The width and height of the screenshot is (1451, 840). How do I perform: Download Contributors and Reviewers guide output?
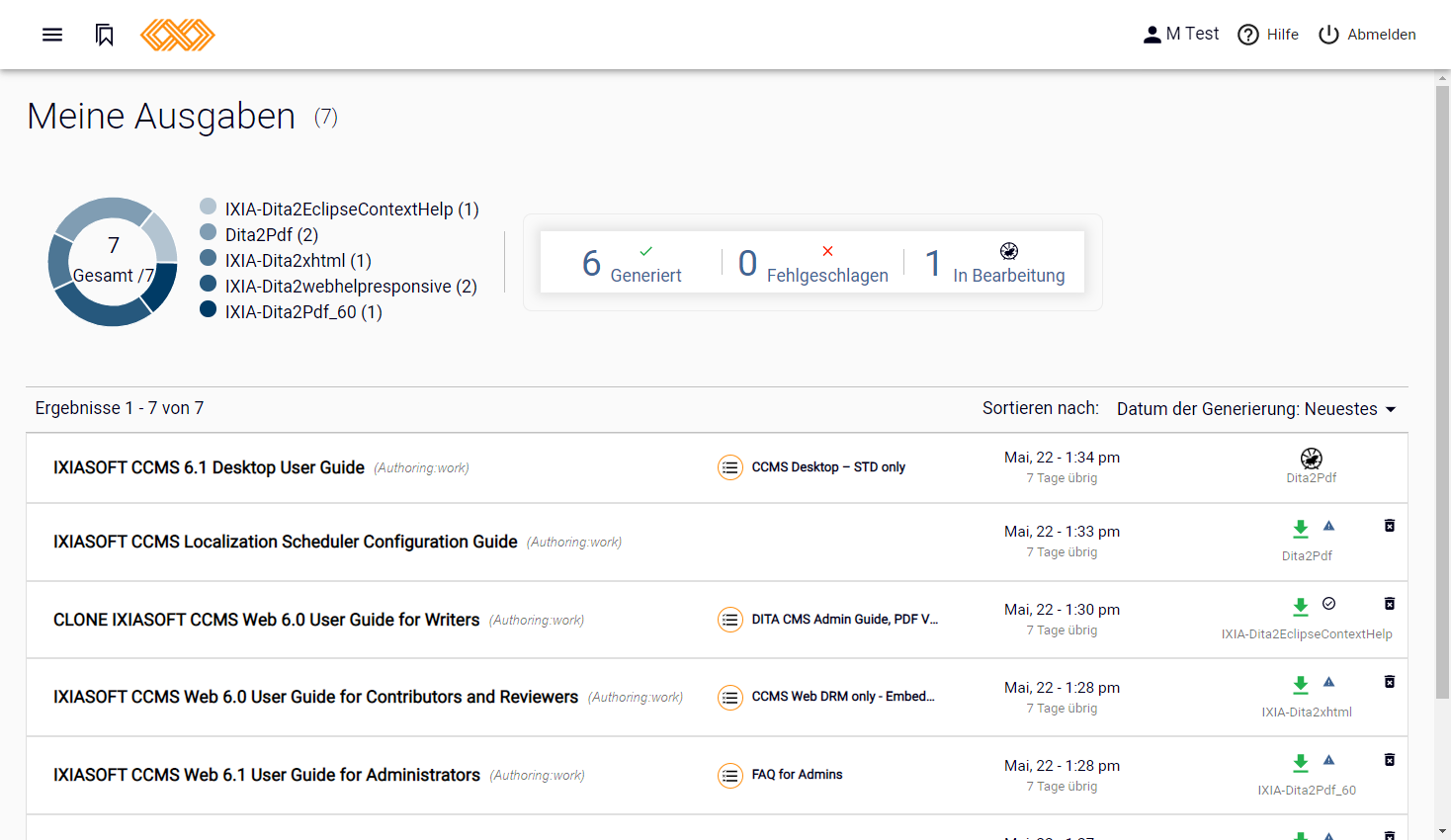[x=1301, y=685]
